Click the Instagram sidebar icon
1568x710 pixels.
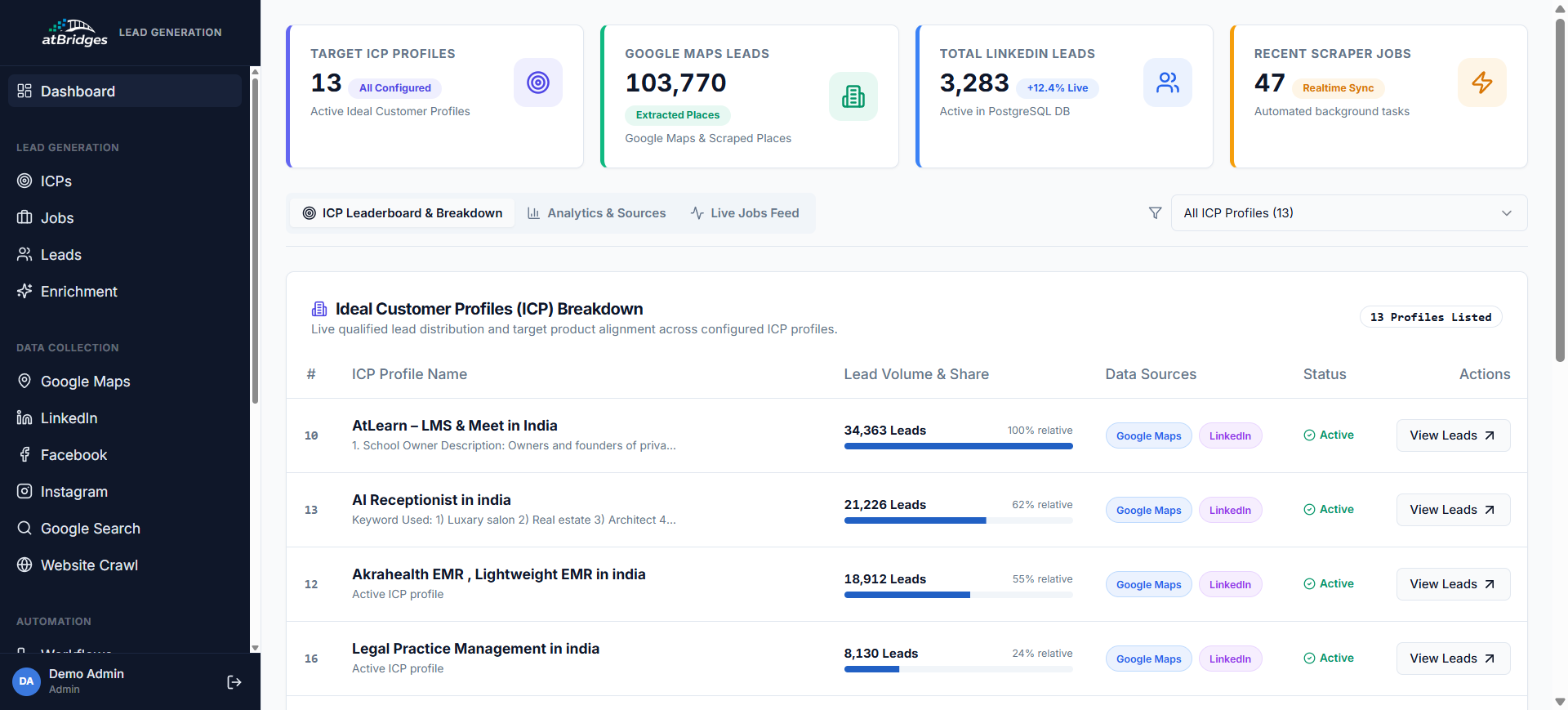pyautogui.click(x=24, y=491)
